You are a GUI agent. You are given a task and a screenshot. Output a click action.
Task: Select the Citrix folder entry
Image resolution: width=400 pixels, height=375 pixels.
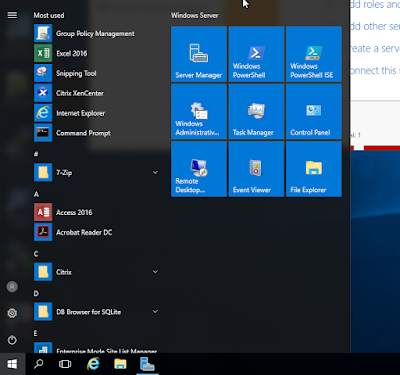click(97, 272)
